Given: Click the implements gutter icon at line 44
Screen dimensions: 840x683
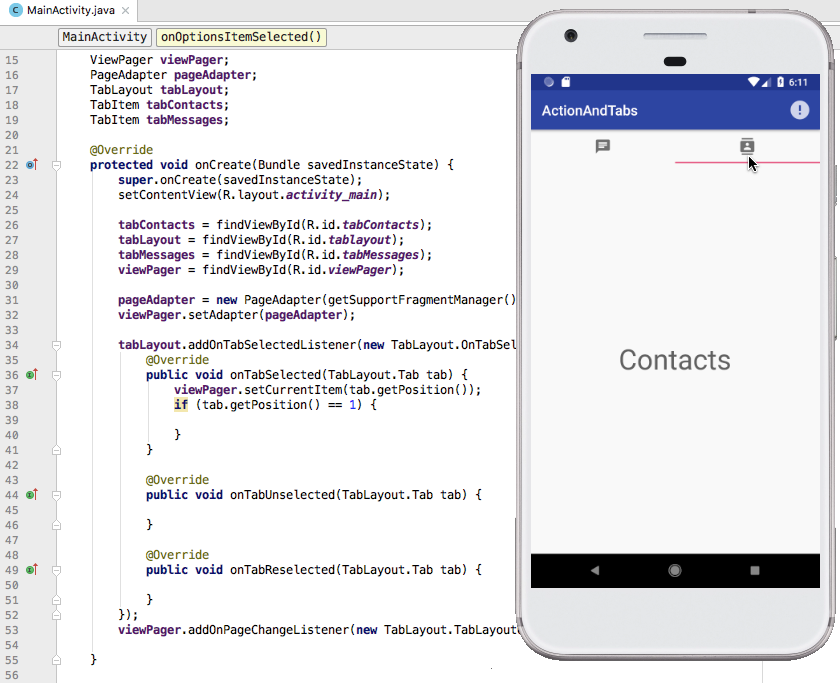Looking at the screenshot, I should tap(32, 494).
